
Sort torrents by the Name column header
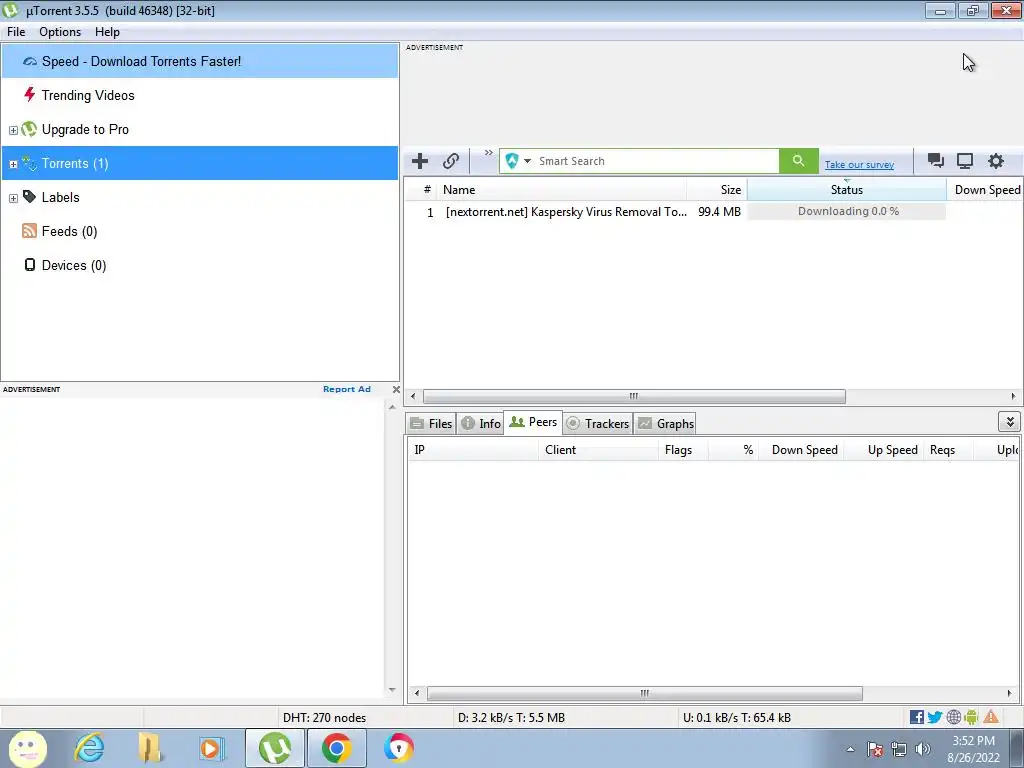point(562,190)
